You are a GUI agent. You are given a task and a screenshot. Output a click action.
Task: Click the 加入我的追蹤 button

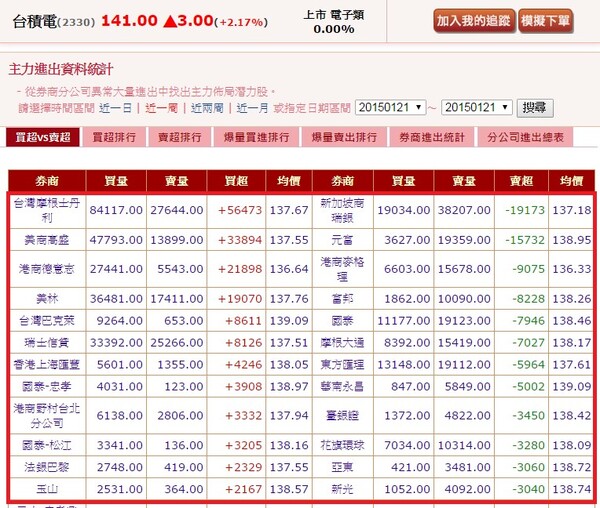(472, 20)
